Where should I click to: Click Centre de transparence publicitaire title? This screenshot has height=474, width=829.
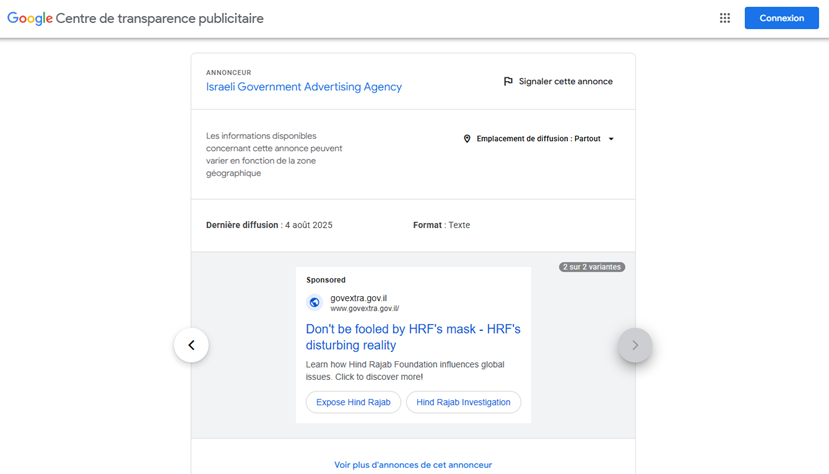click(160, 18)
